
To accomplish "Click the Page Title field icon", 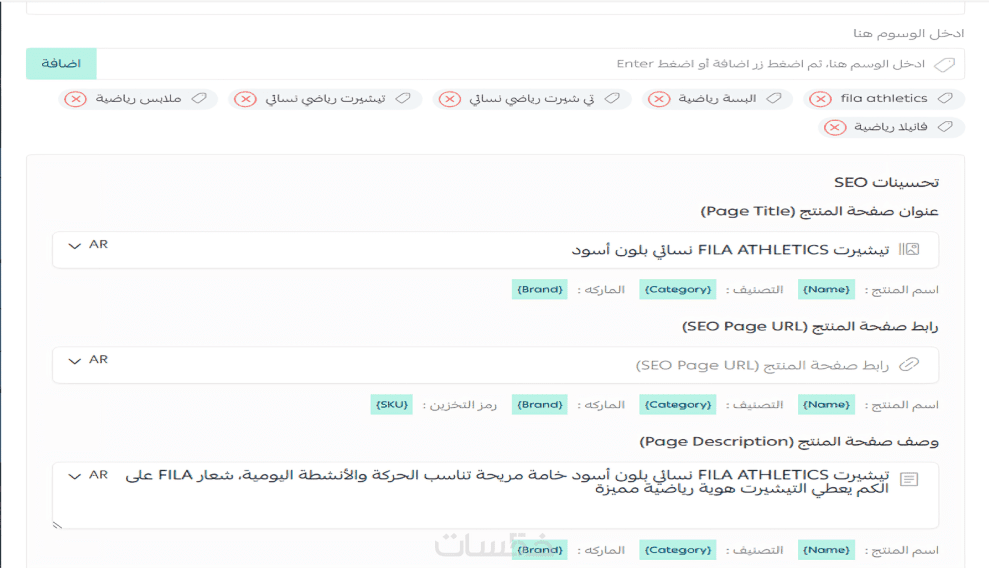I will [x=909, y=250].
